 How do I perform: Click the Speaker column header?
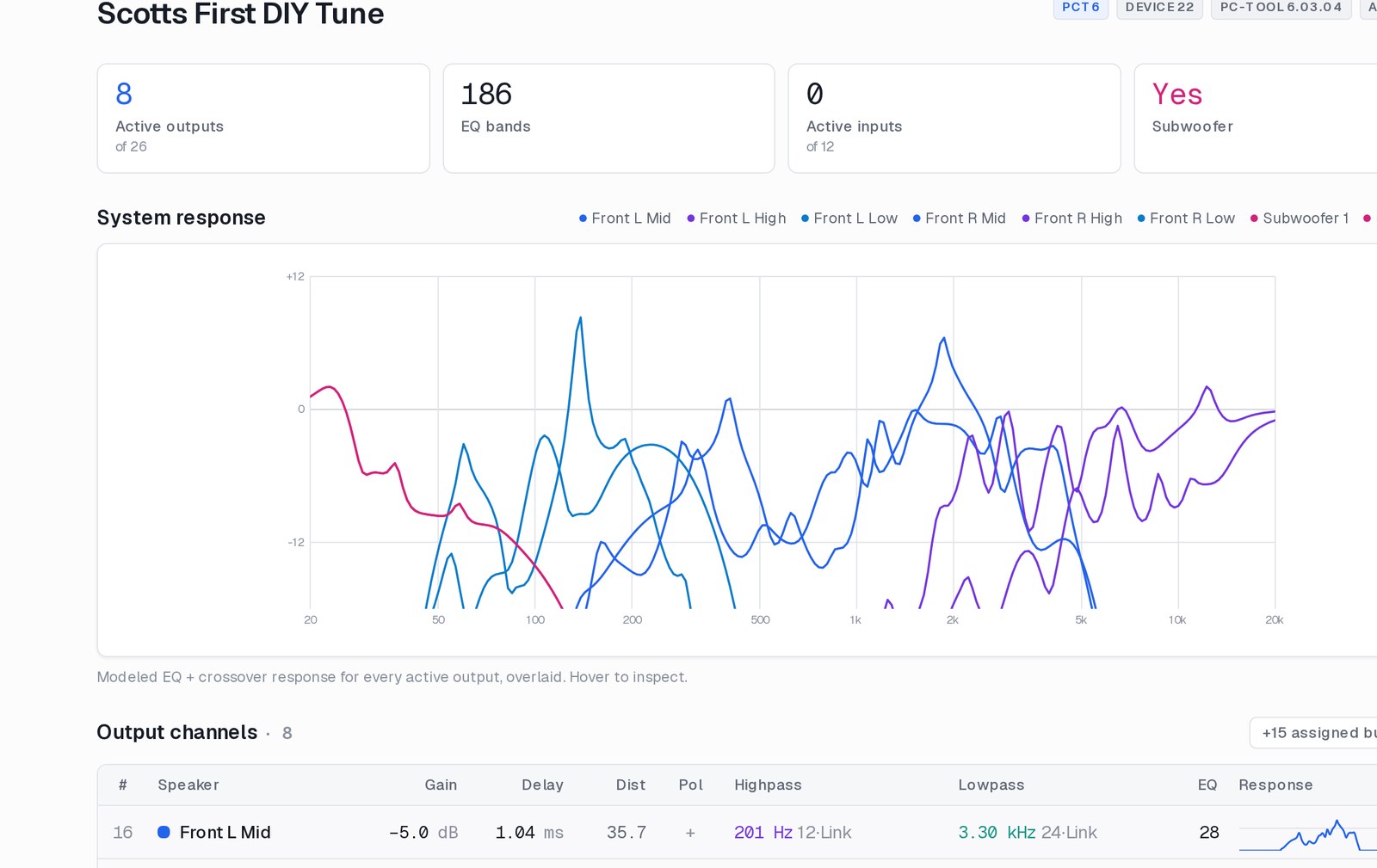(x=188, y=785)
